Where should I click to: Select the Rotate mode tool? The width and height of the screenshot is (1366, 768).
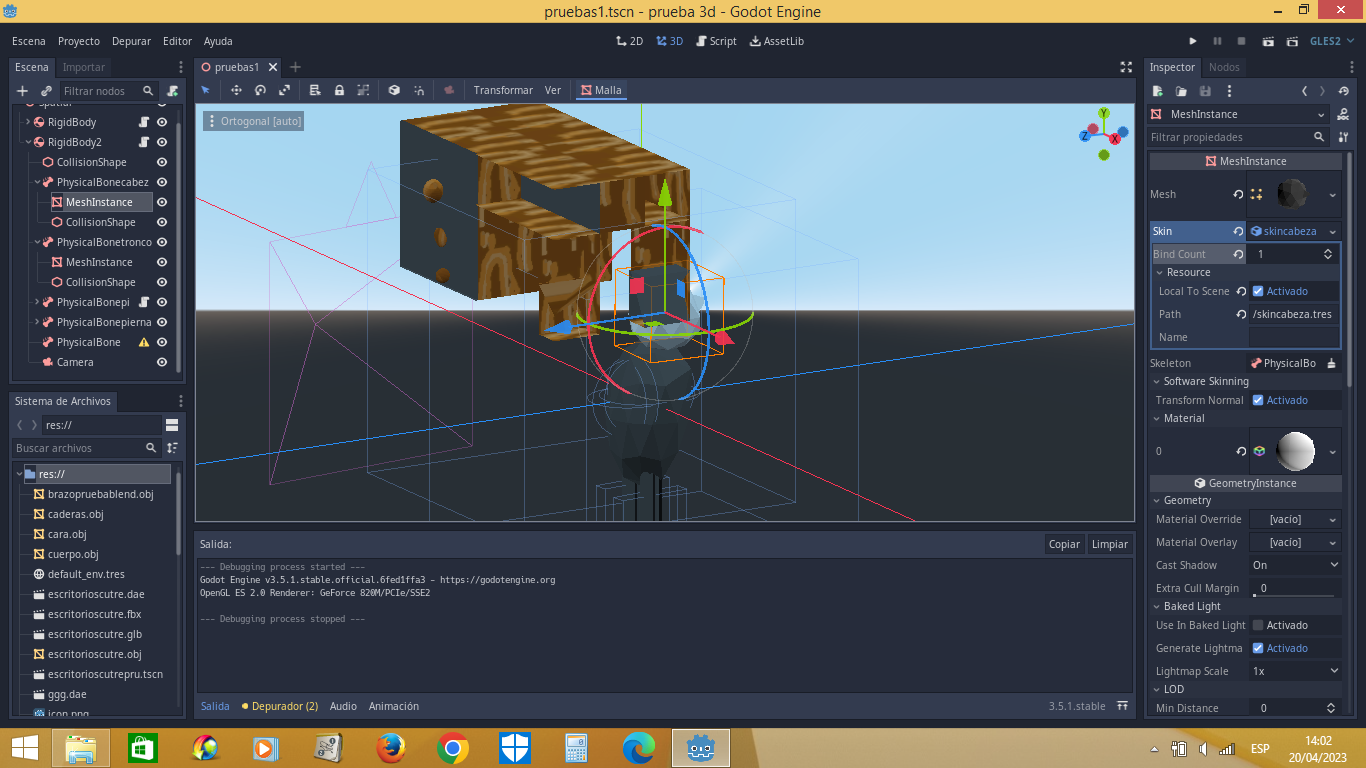(260, 90)
